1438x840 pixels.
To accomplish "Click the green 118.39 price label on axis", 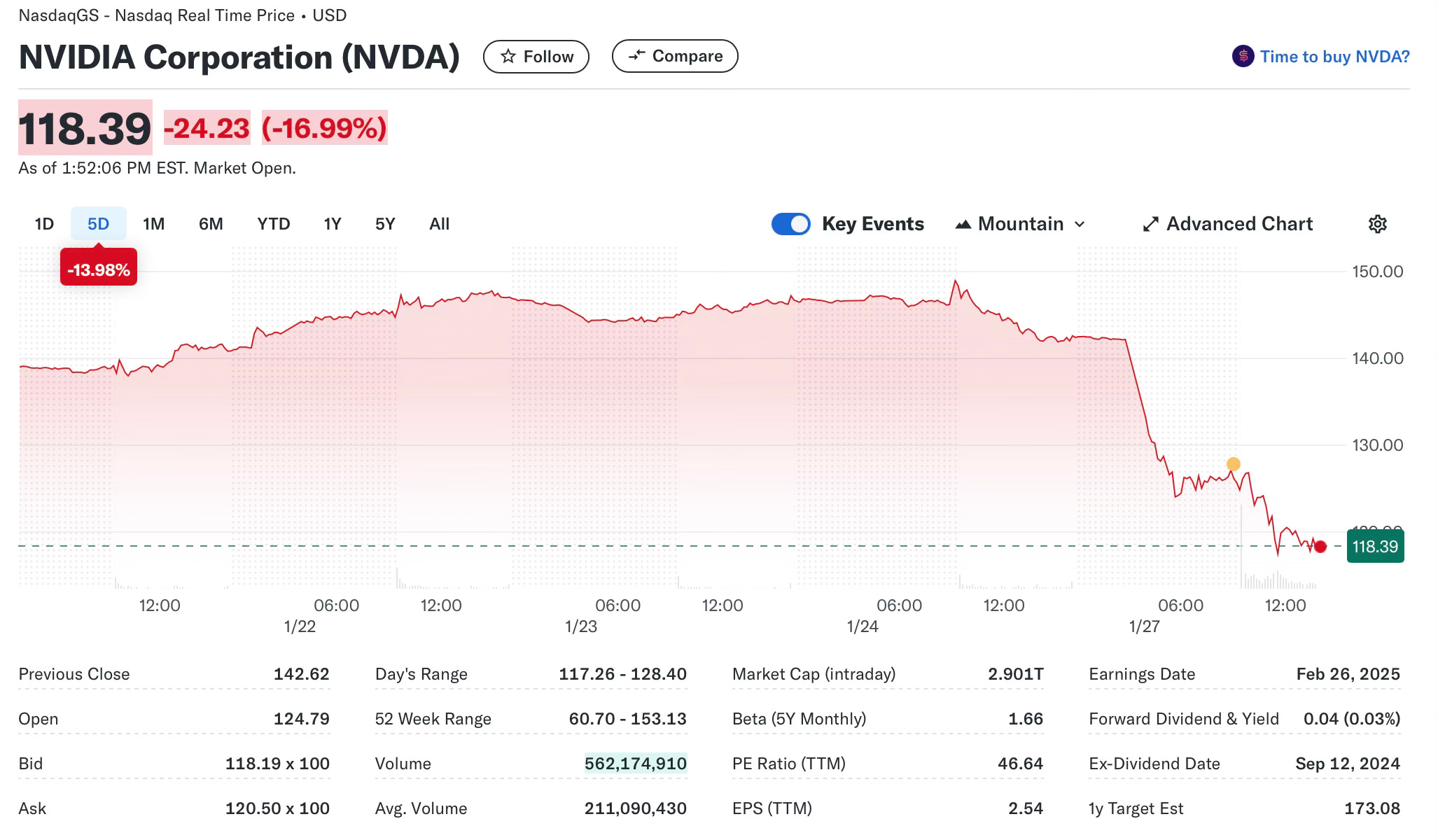I will point(1375,547).
